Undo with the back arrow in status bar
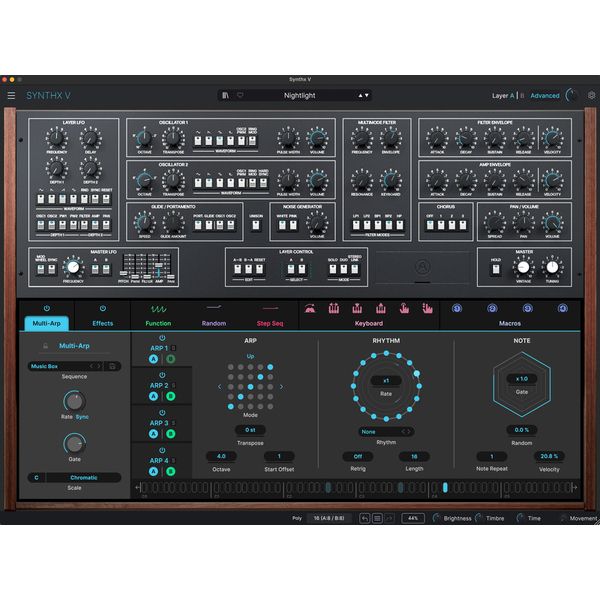The width and height of the screenshot is (600, 600). pyautogui.click(x=365, y=518)
